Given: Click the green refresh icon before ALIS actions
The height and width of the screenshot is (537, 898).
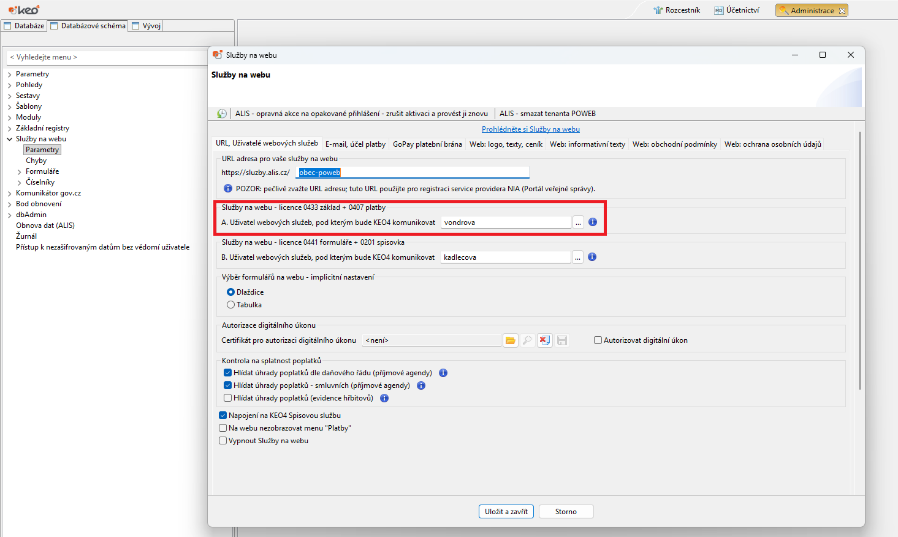Looking at the screenshot, I should pyautogui.click(x=222, y=113).
